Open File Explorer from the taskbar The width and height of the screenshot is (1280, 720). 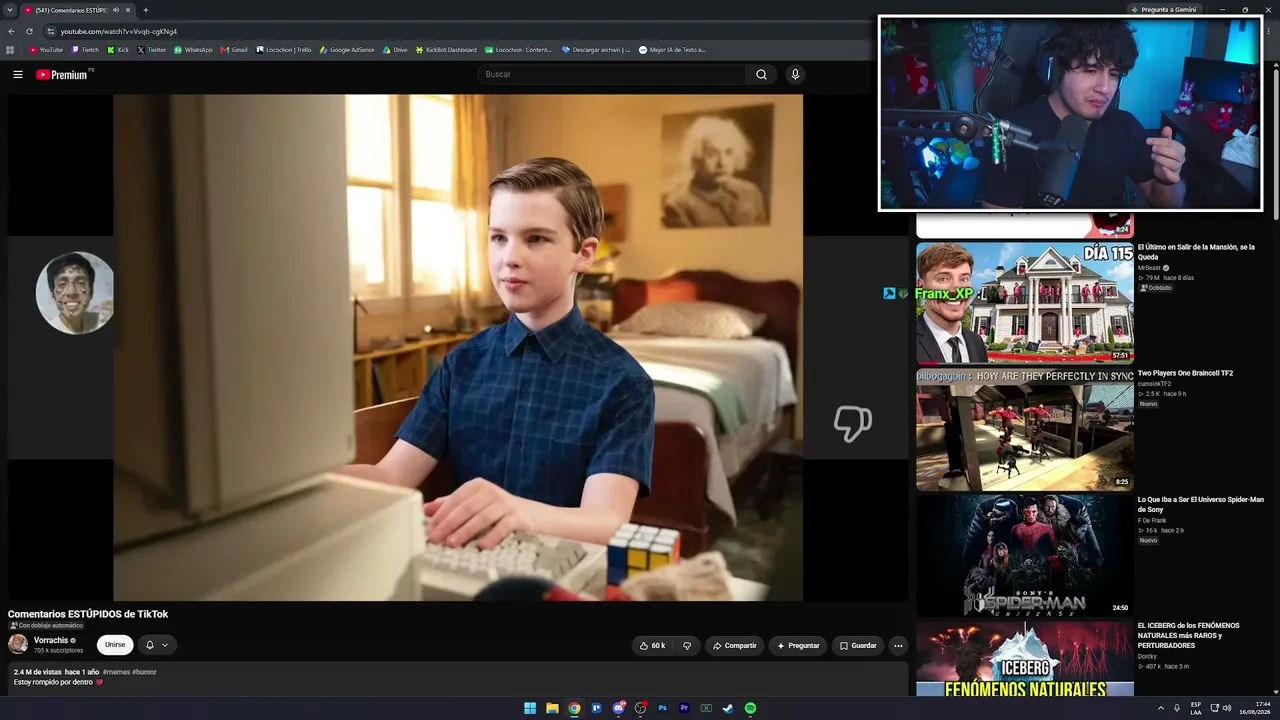click(552, 708)
